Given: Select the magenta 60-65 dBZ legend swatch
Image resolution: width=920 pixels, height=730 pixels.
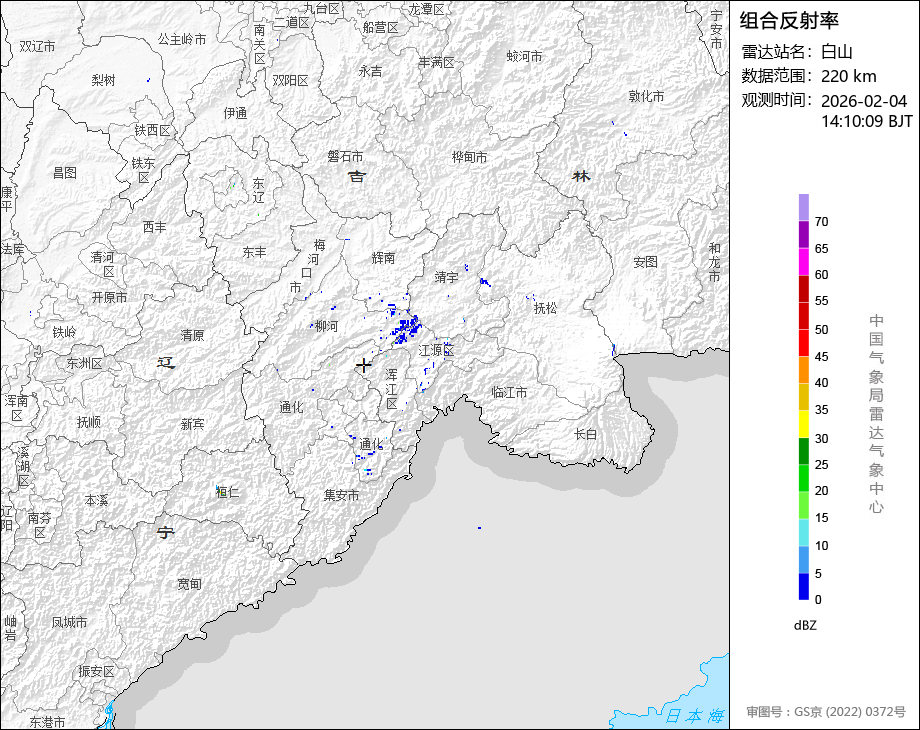Looking at the screenshot, I should 804,261.
